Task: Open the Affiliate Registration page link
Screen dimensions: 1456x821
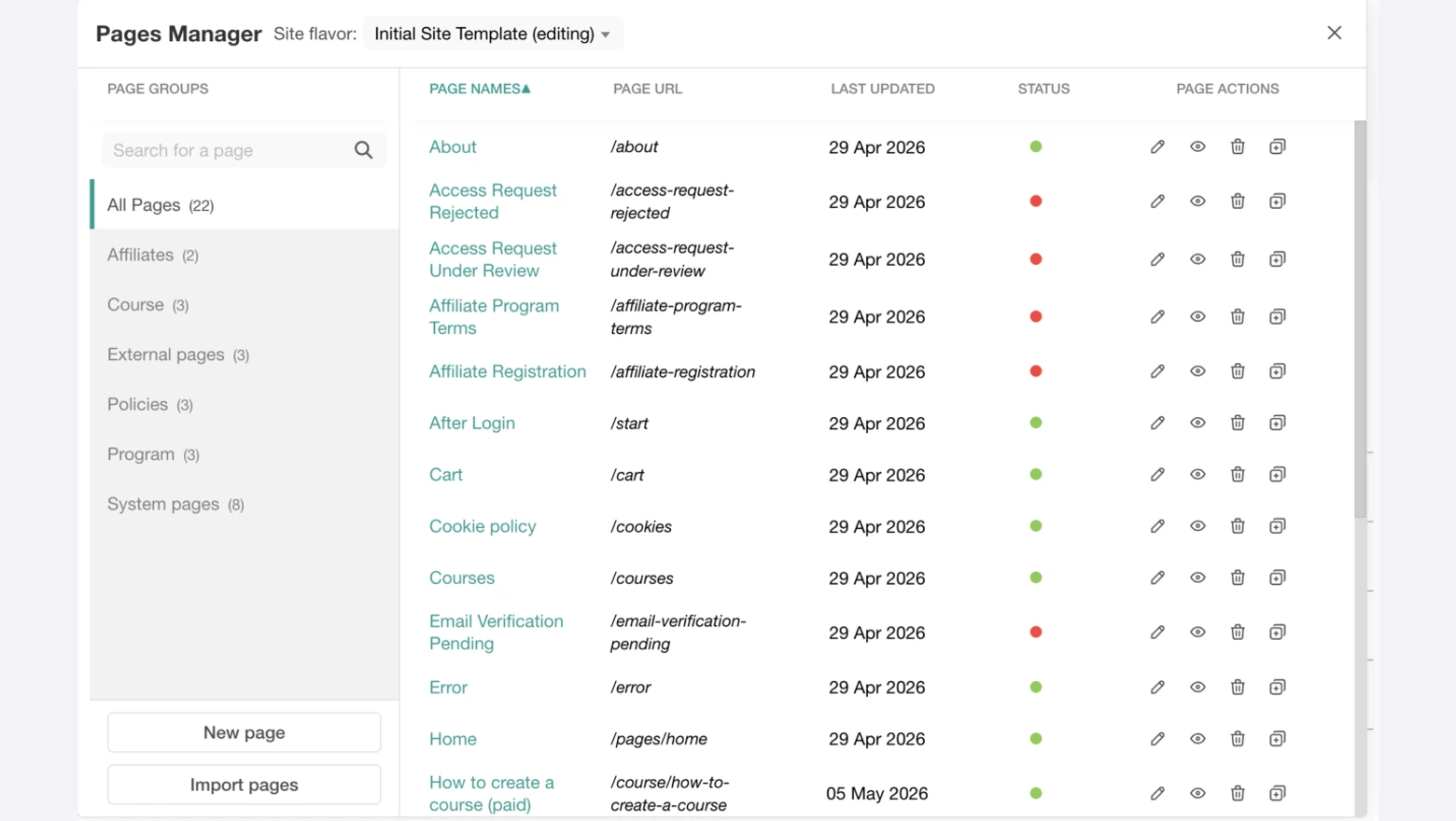Action: [x=508, y=371]
